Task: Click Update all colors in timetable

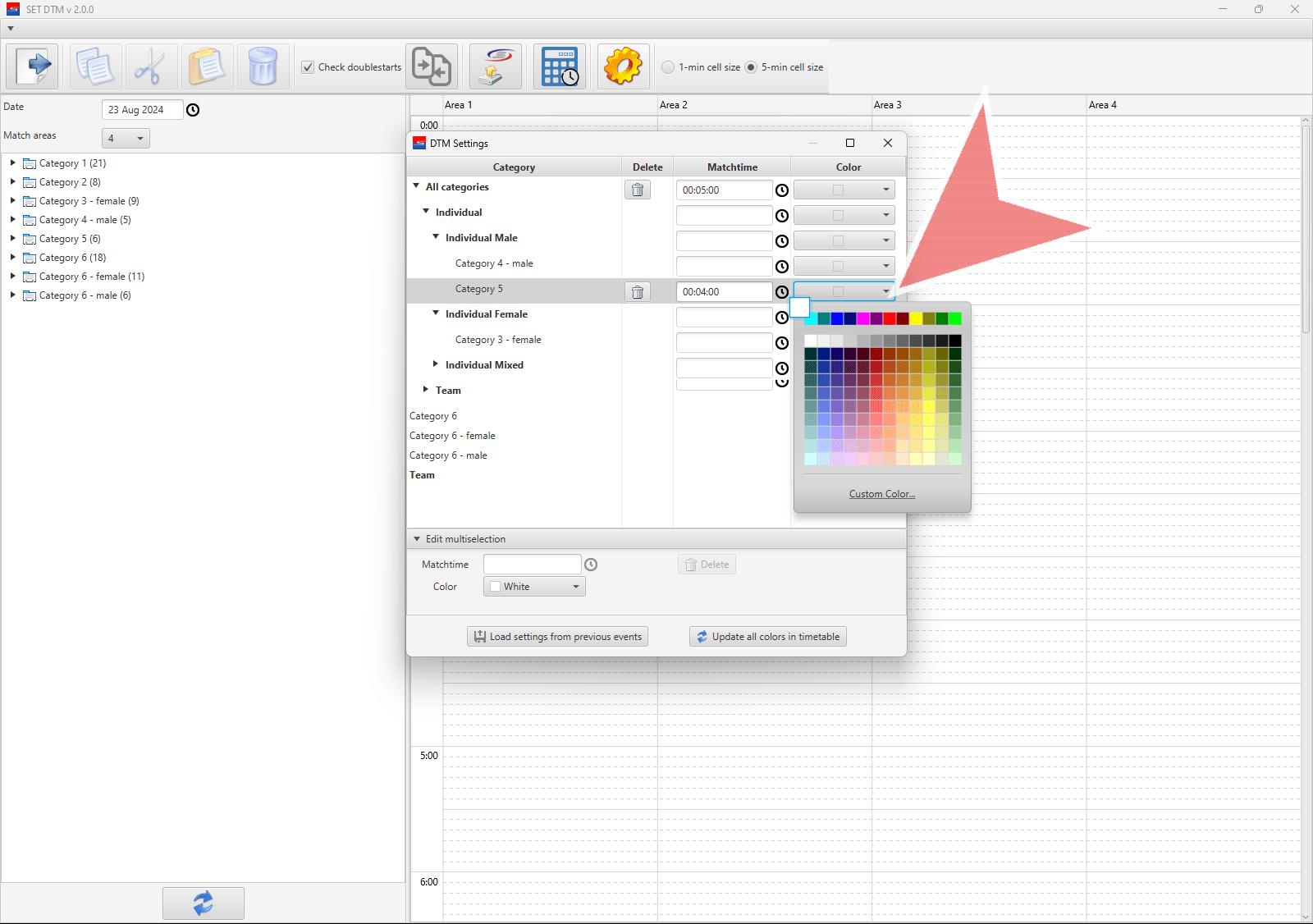Action: click(x=767, y=637)
